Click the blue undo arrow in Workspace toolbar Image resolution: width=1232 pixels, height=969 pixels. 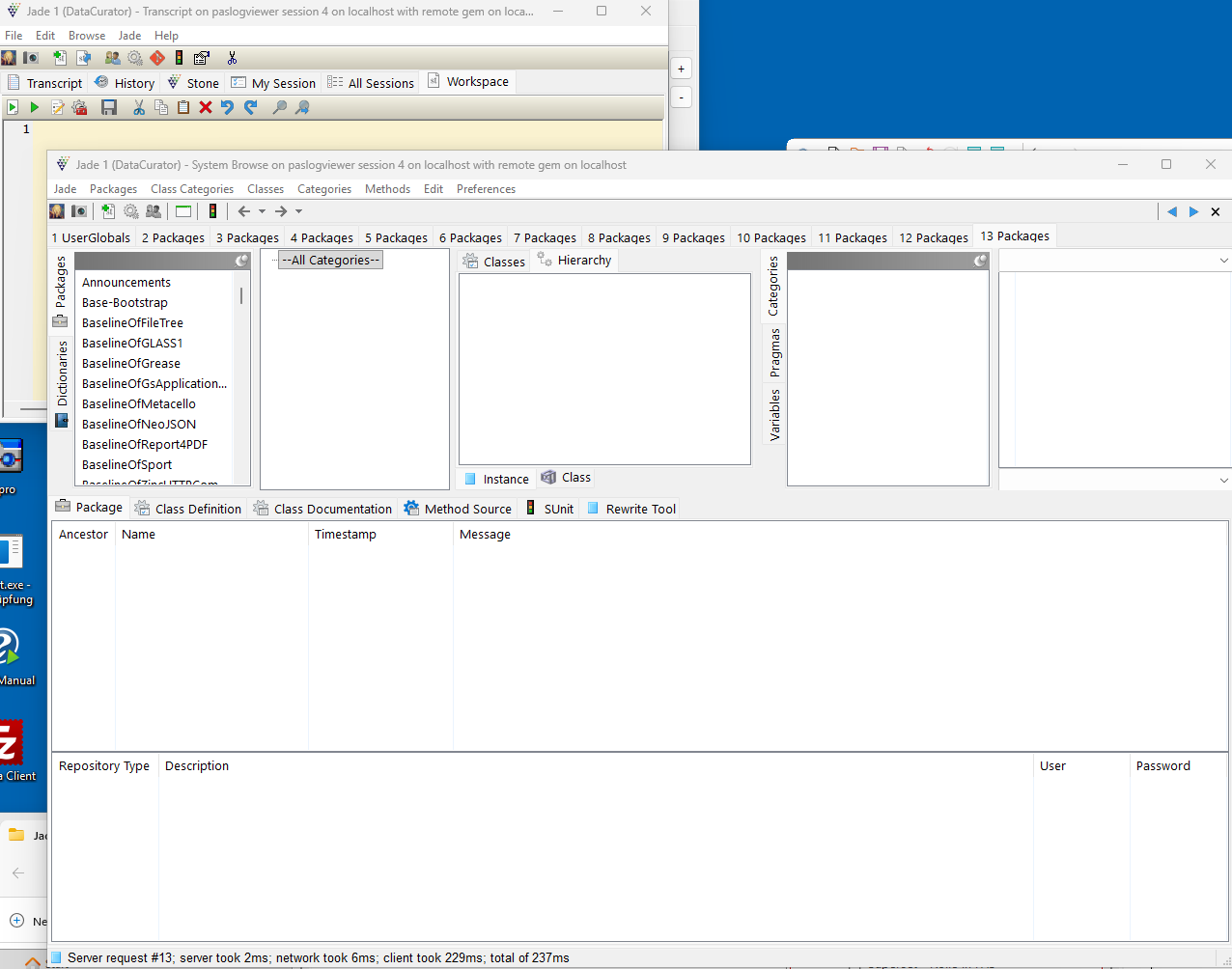click(228, 107)
